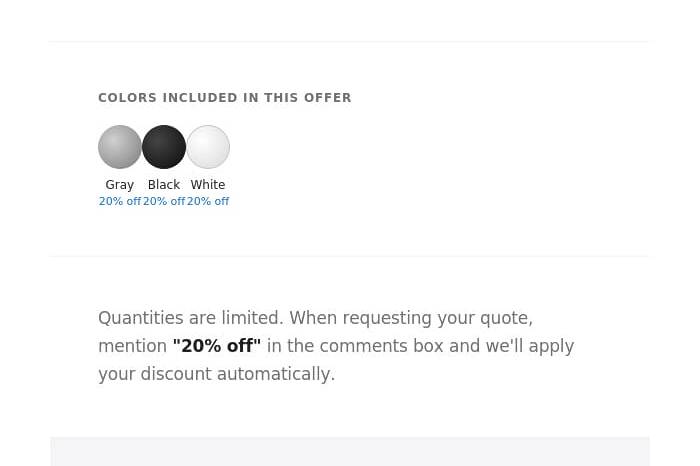Select the Gray color swatch
The image size is (700, 466).
click(x=120, y=147)
